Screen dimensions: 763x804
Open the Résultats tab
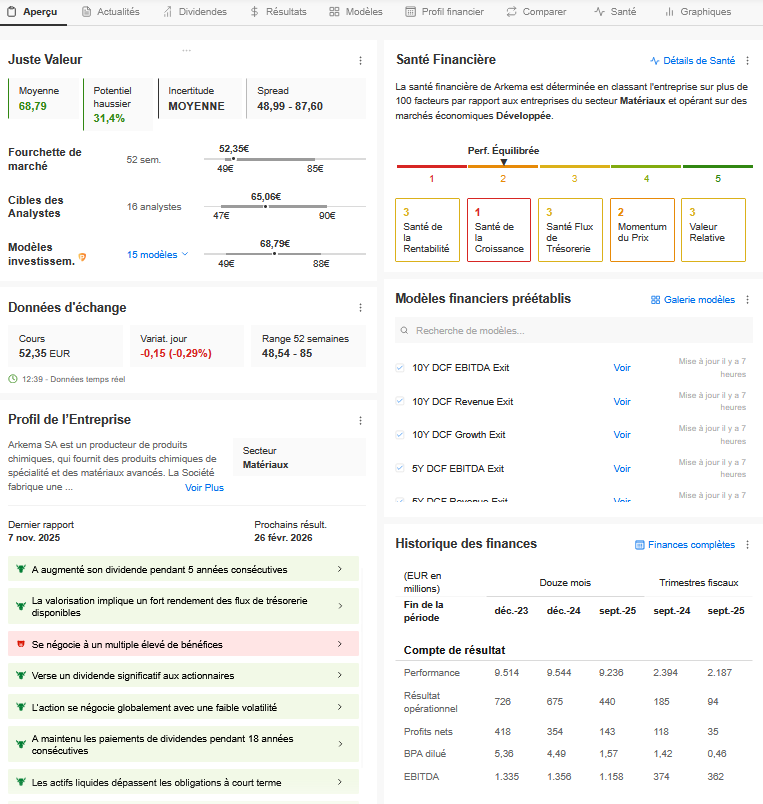click(x=278, y=12)
